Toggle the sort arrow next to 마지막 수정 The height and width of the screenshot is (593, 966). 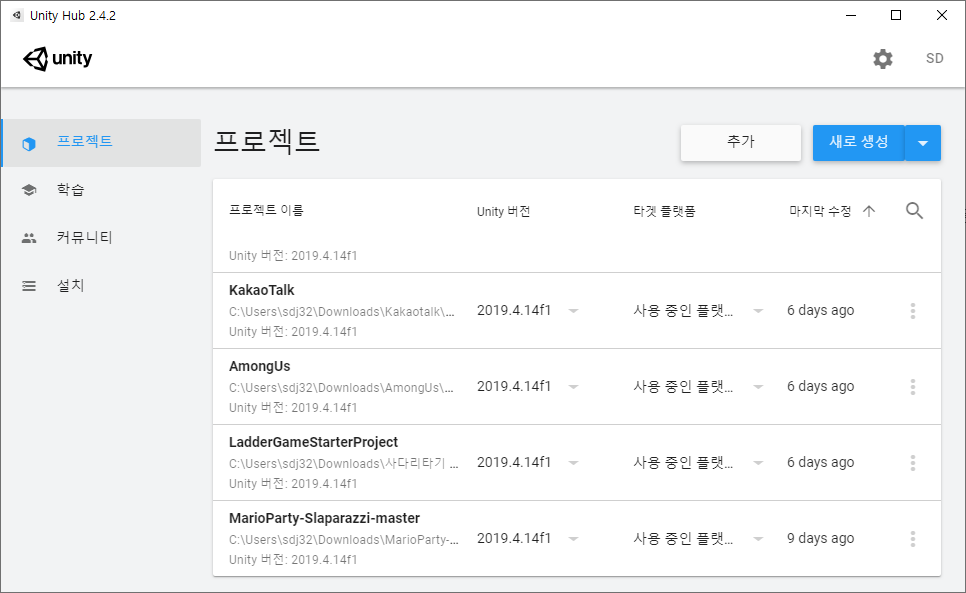pyautogui.click(x=869, y=211)
